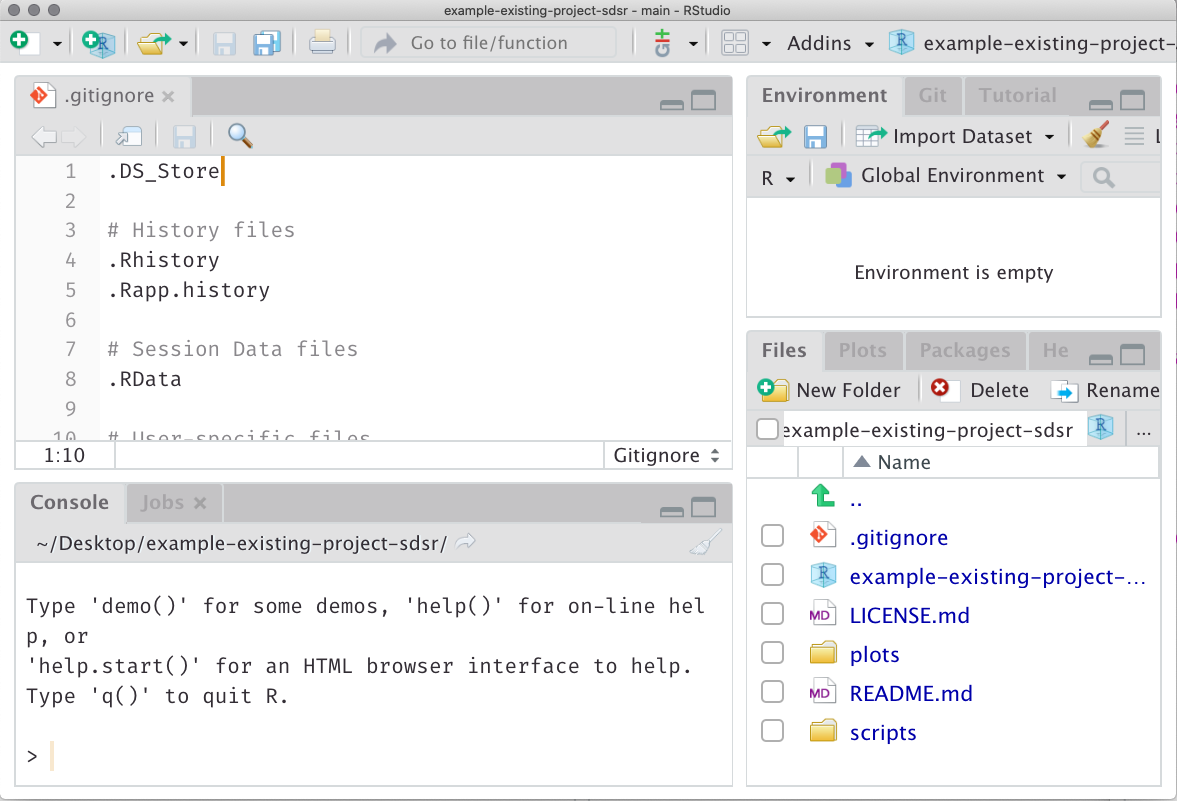The image size is (1177, 801).
Task: Open the Git toolbar dropdown arrow
Action: [x=693, y=44]
